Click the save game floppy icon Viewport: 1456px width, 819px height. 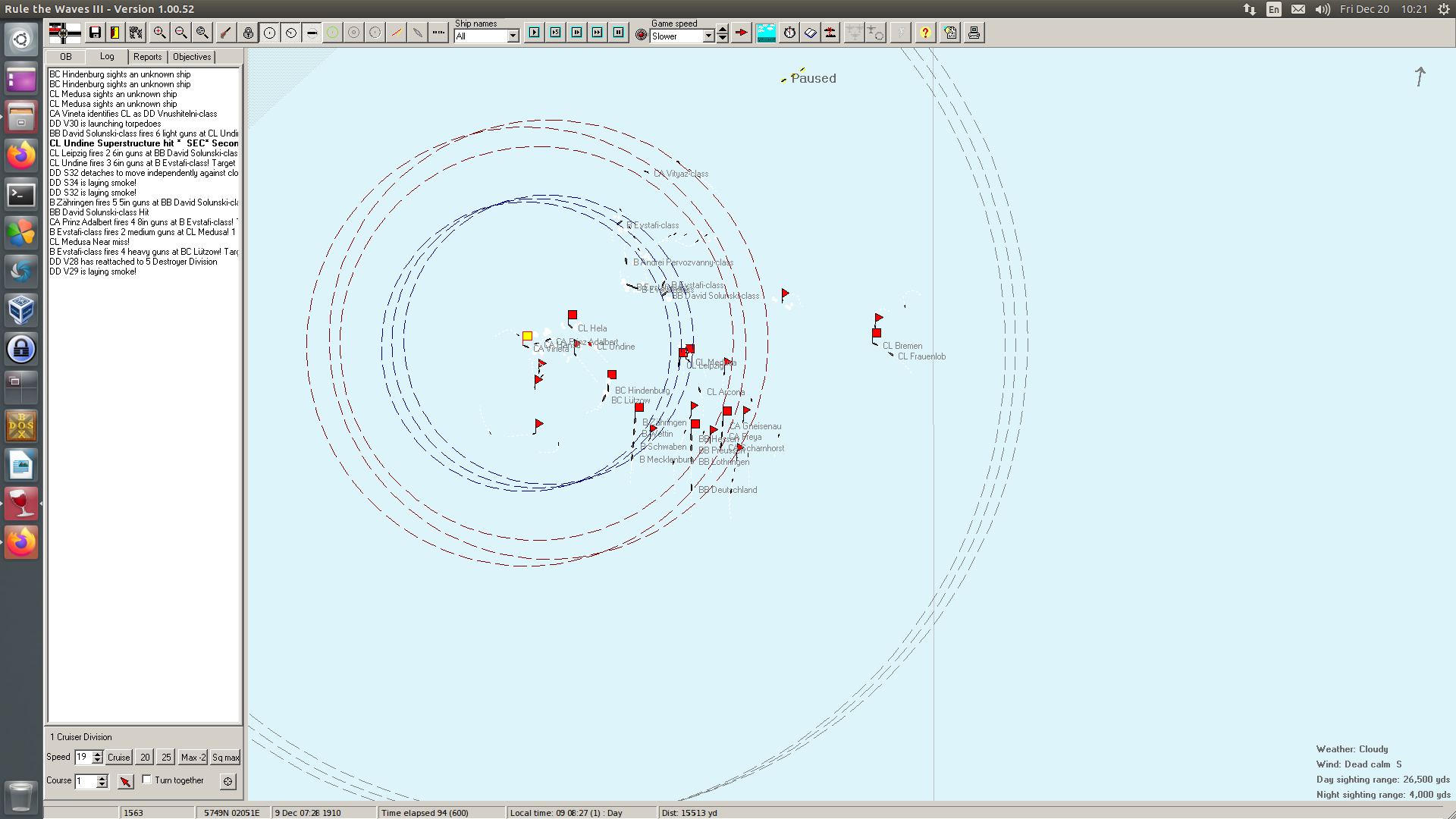pos(95,33)
